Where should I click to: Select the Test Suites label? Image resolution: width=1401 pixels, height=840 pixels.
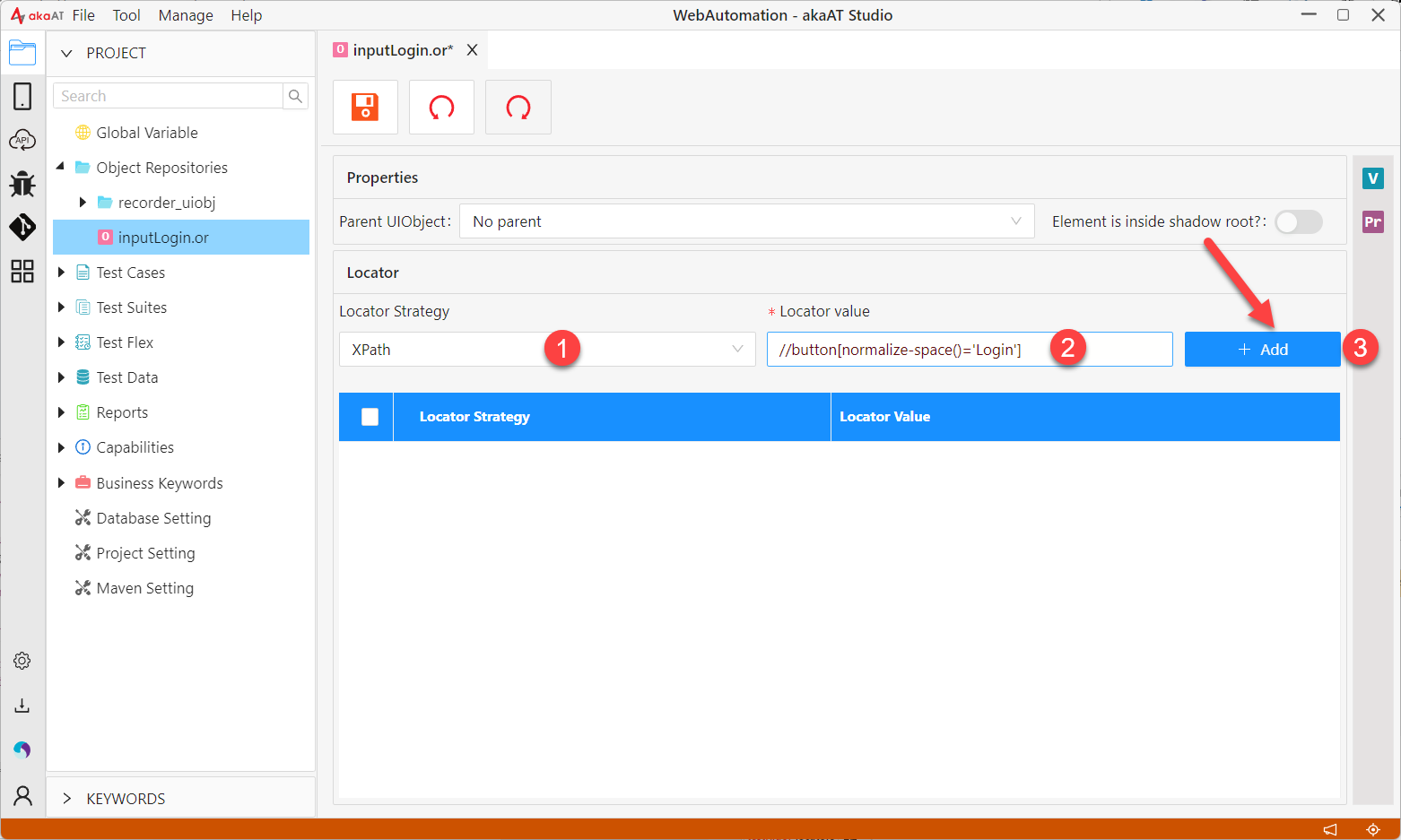[132, 307]
